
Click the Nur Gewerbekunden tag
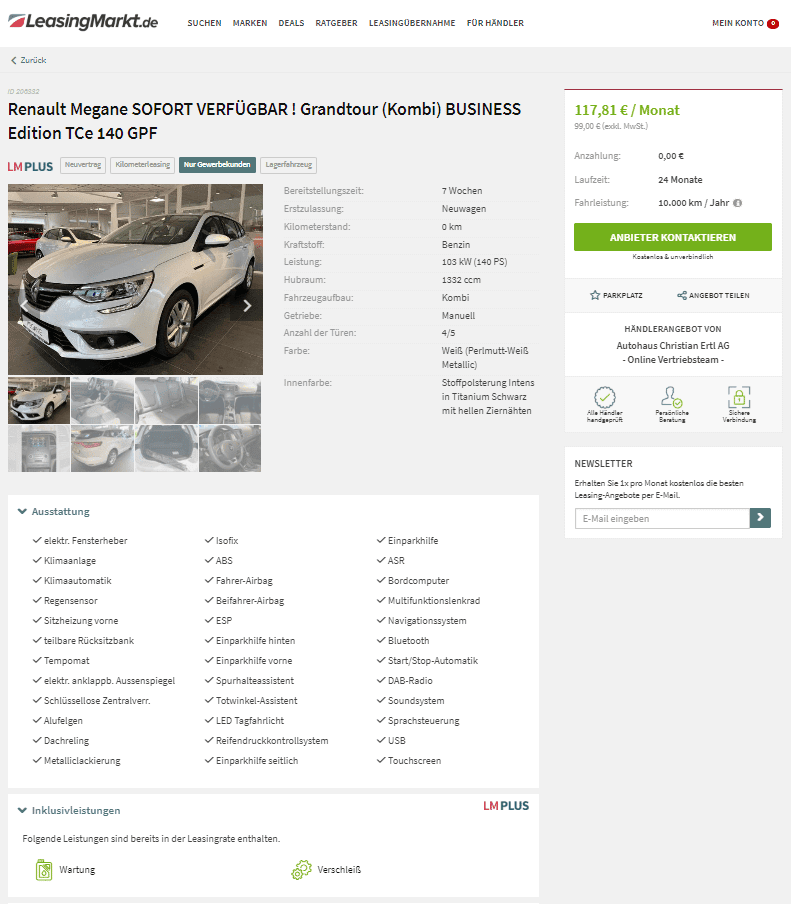(x=217, y=165)
